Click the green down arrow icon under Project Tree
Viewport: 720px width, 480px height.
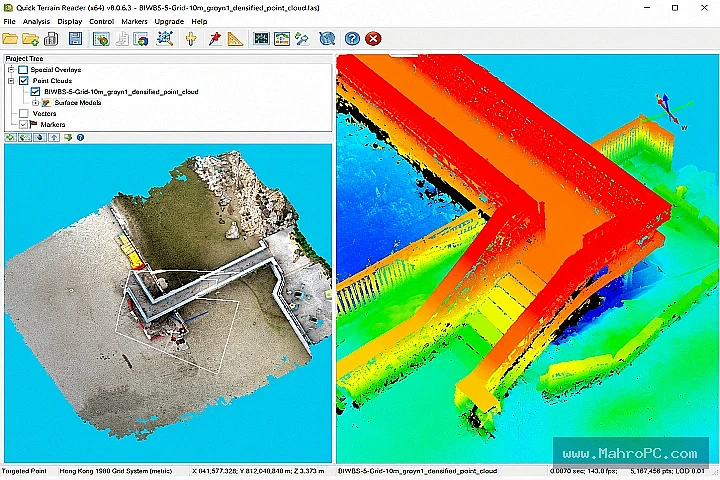[x=68, y=137]
